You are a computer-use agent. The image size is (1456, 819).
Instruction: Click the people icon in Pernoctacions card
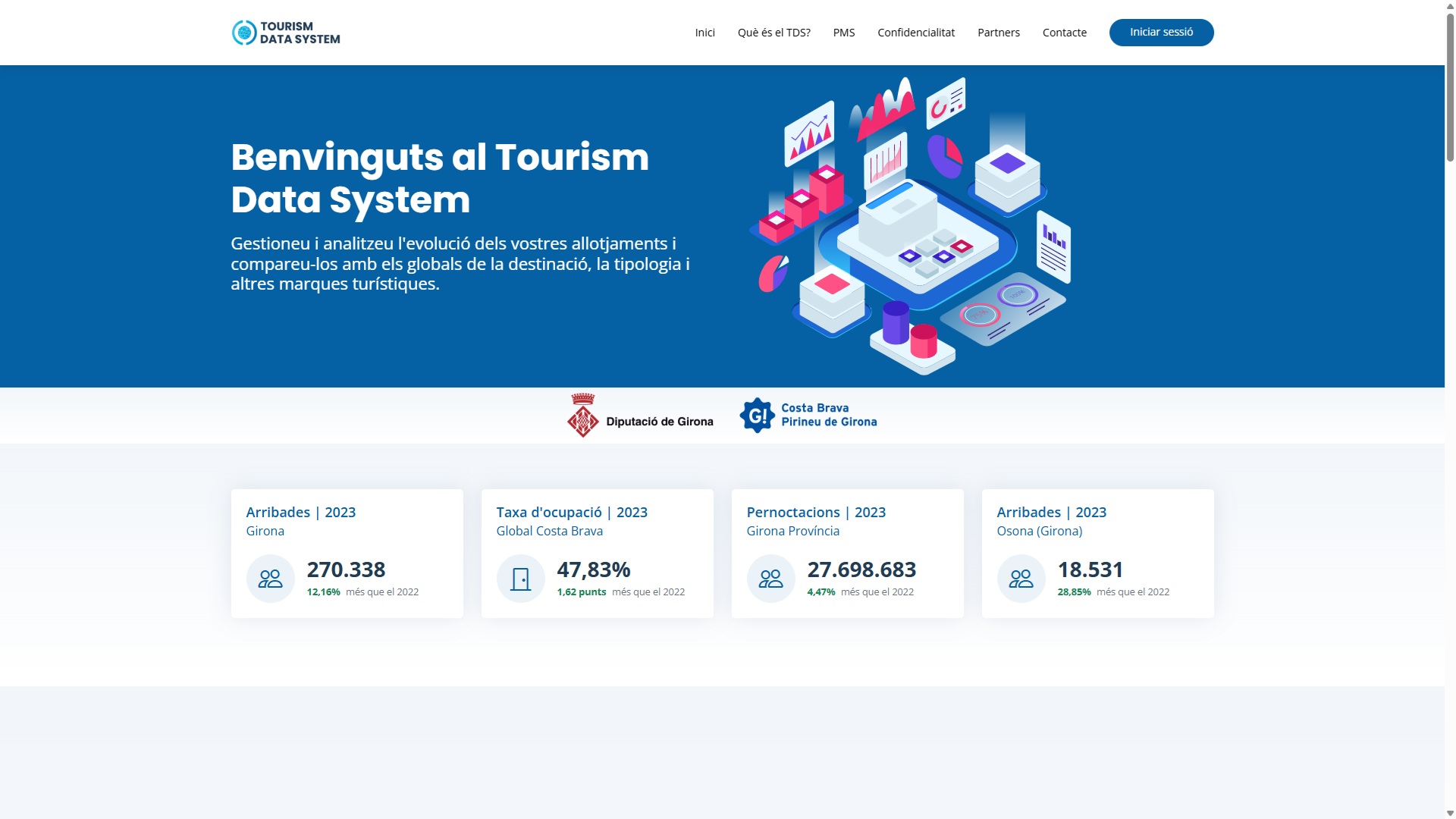pos(770,579)
